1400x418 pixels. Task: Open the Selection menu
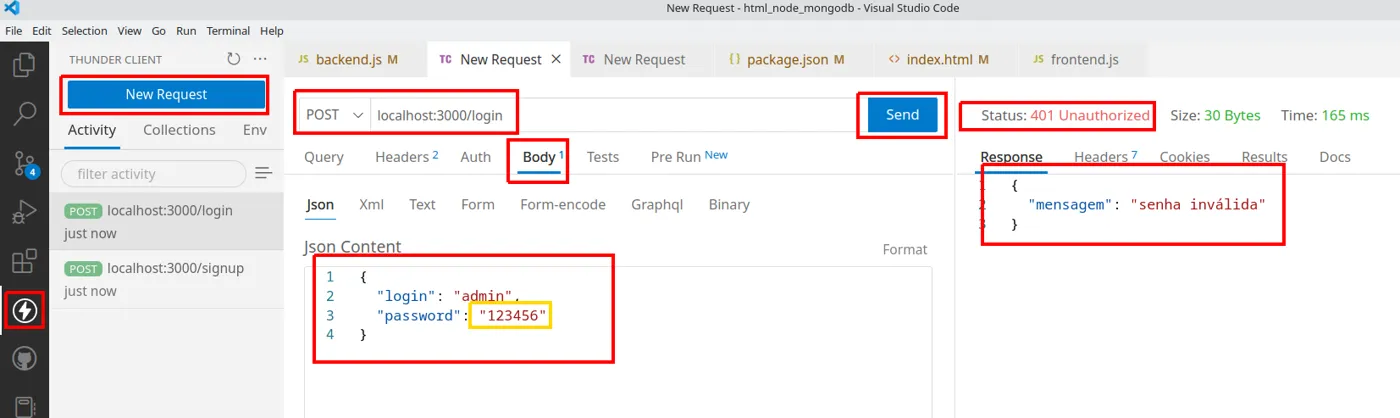click(84, 31)
